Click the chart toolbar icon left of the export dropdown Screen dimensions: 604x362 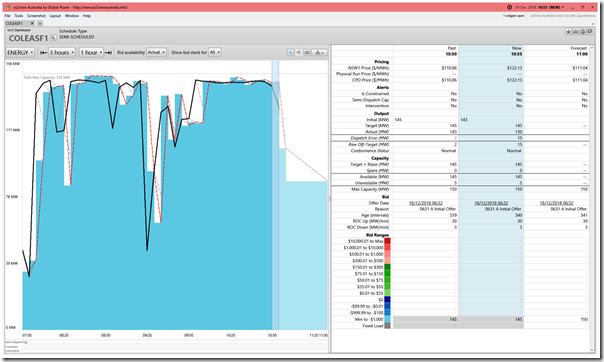pyautogui.click(x=307, y=52)
